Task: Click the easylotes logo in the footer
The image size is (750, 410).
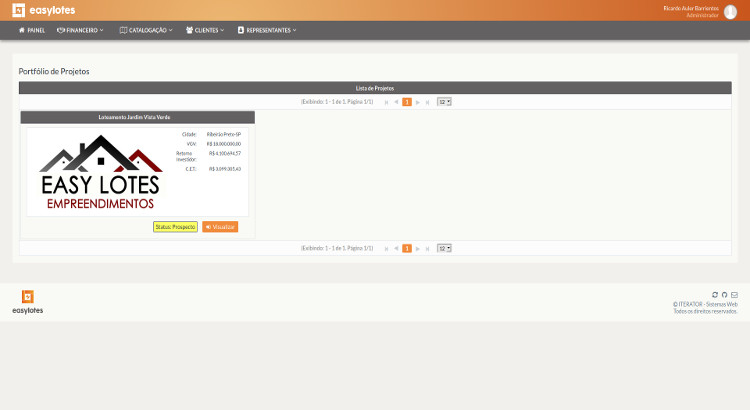Action: pyautogui.click(x=28, y=302)
